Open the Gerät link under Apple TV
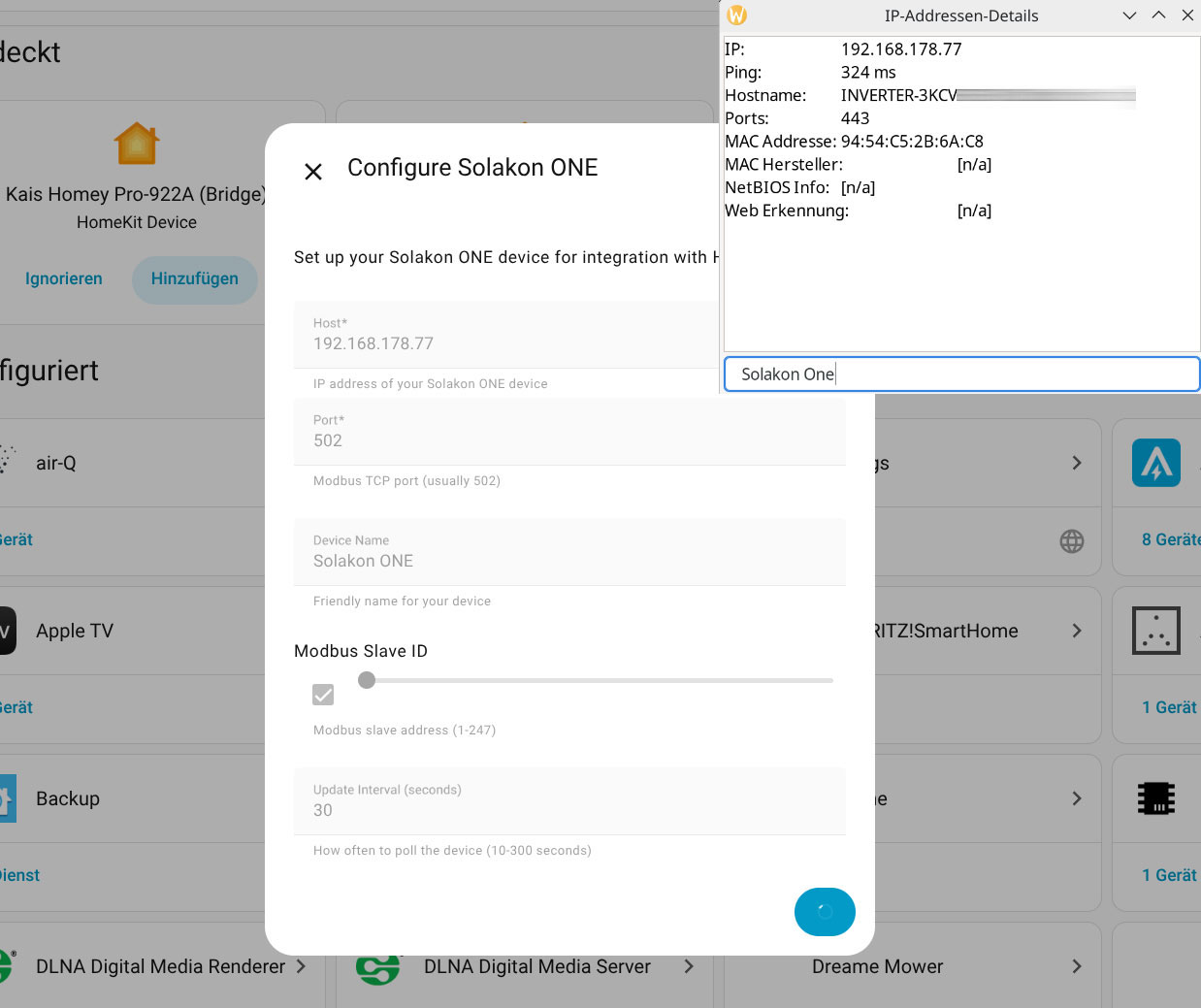Screen dimensions: 1201x1008 [x=16, y=707]
